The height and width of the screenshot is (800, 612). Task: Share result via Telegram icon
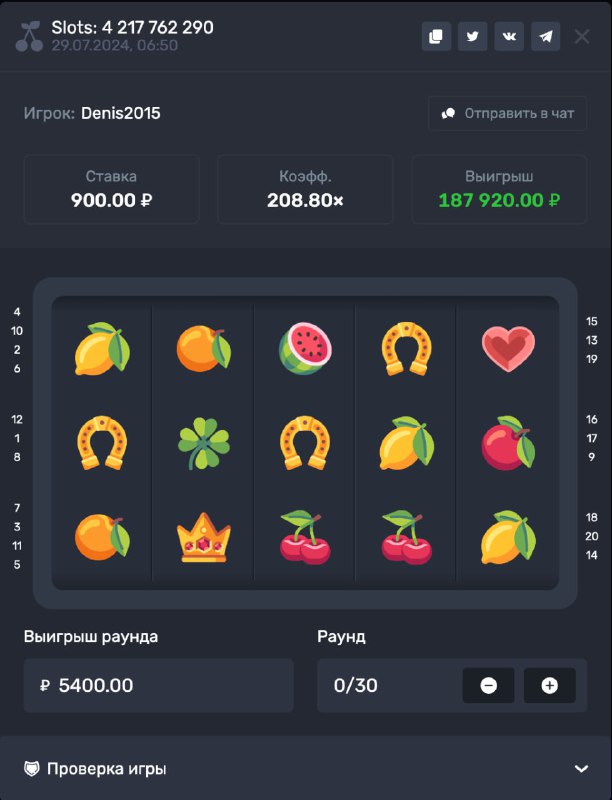(546, 36)
